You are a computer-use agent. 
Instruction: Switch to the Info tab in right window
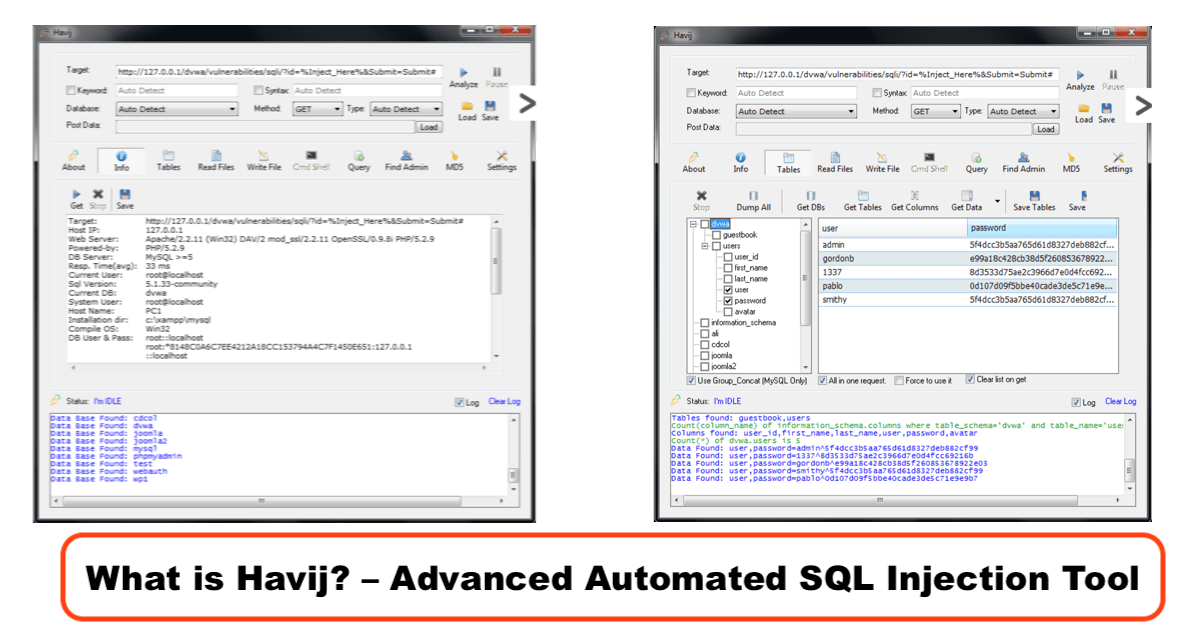pyautogui.click(x=741, y=163)
